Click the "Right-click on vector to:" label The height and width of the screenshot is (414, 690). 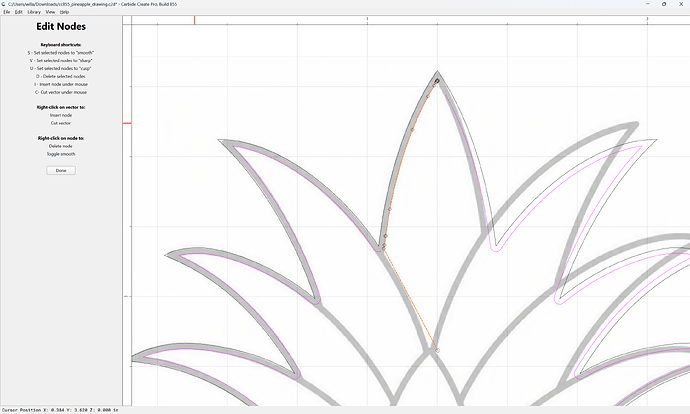point(61,107)
